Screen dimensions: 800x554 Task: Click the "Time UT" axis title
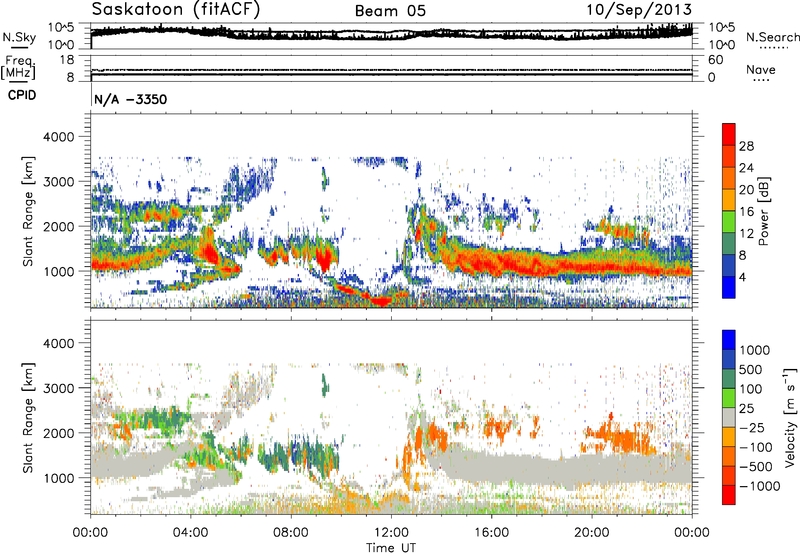(x=391, y=548)
